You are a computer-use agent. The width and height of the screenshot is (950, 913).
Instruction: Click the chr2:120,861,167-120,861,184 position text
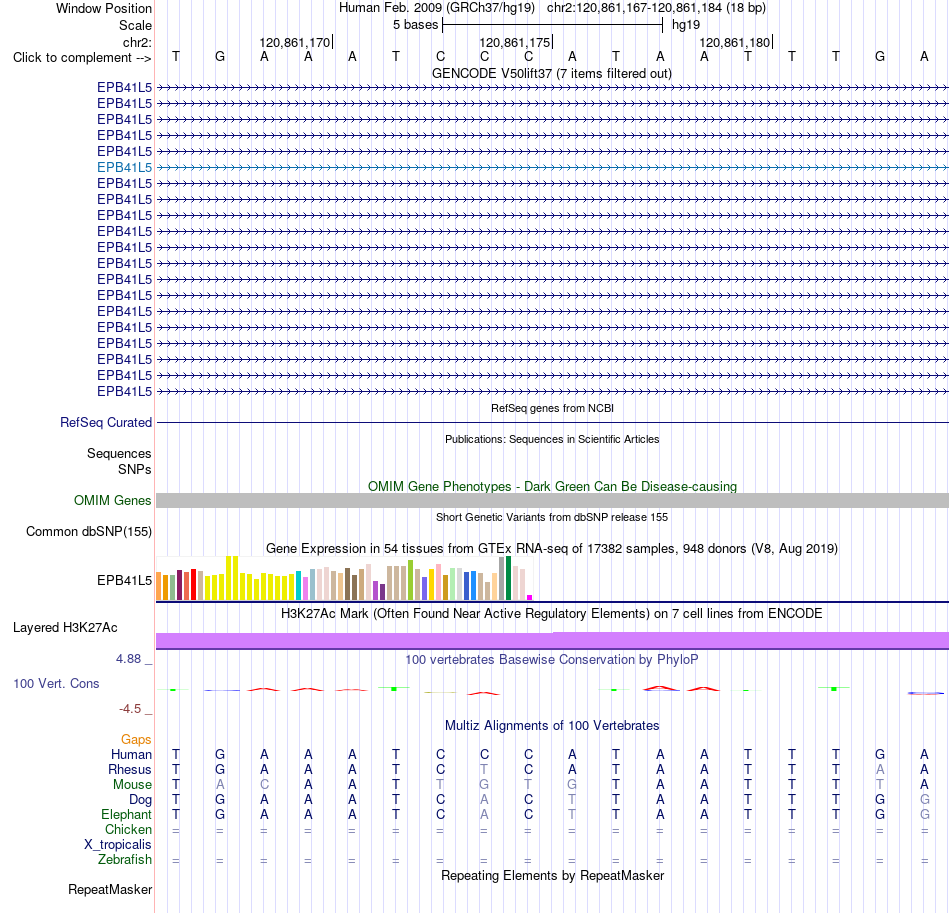(x=656, y=8)
